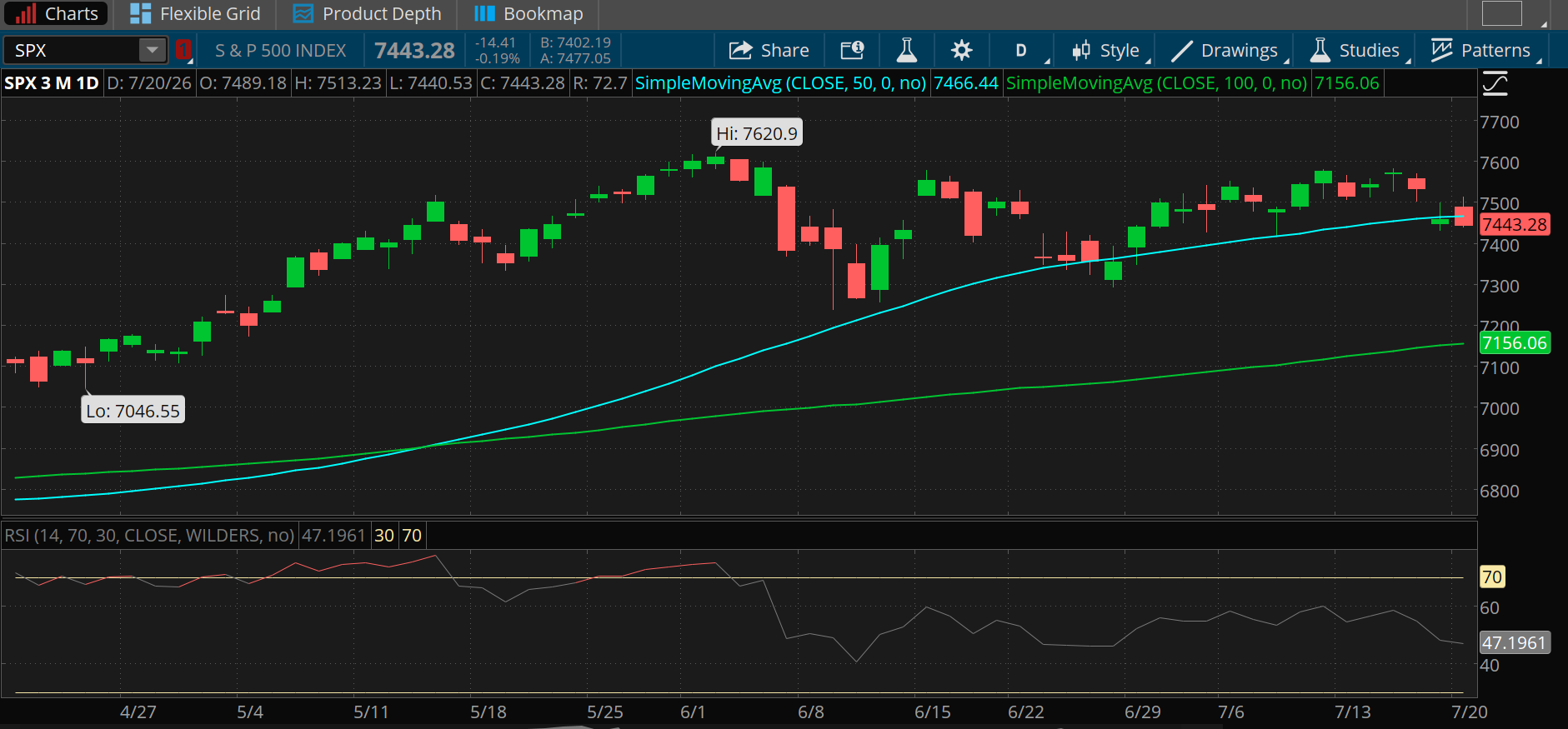Click the red 7443.28 price axis label

coord(1514,224)
